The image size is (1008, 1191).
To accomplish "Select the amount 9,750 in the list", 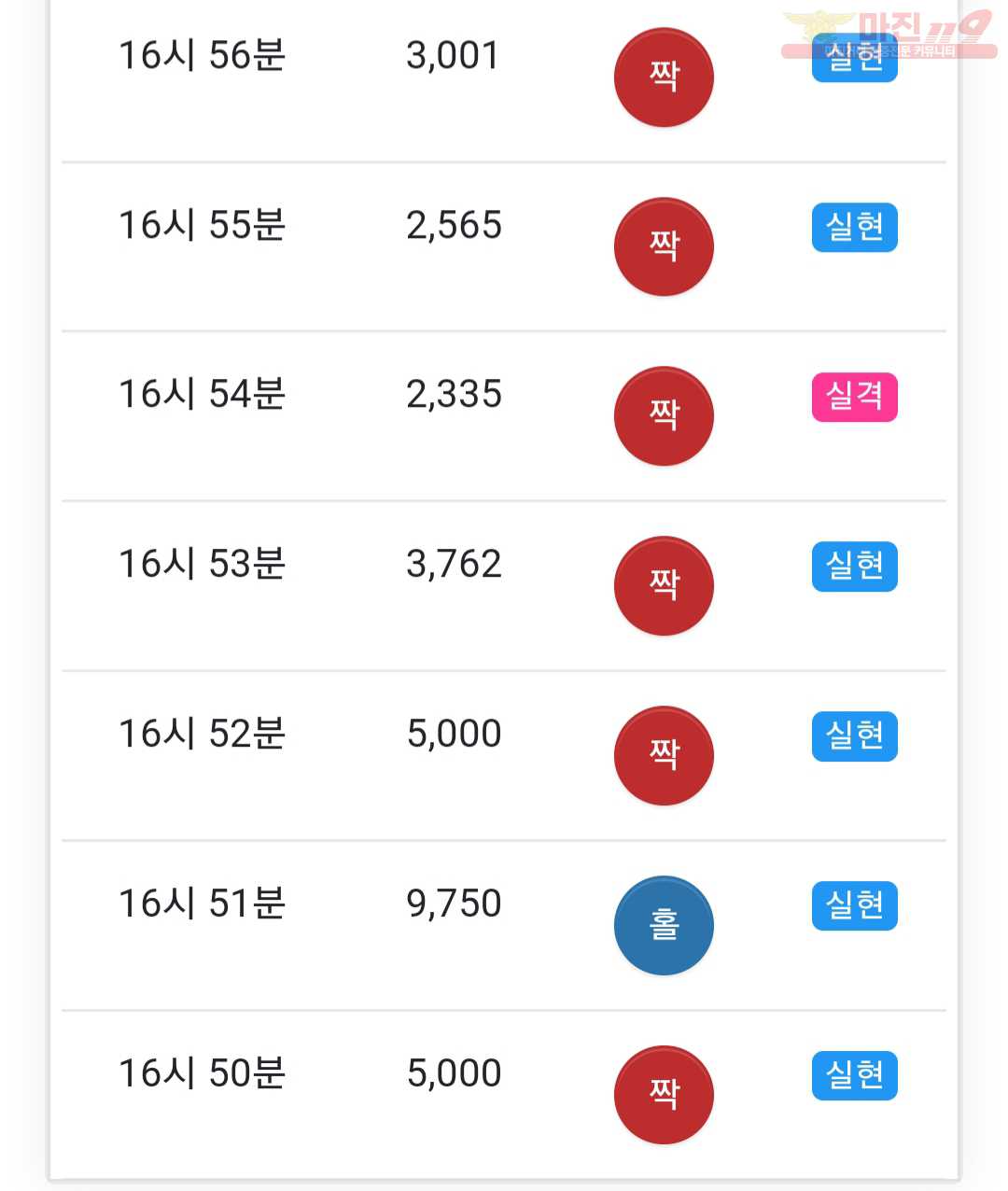I will pyautogui.click(x=455, y=904).
